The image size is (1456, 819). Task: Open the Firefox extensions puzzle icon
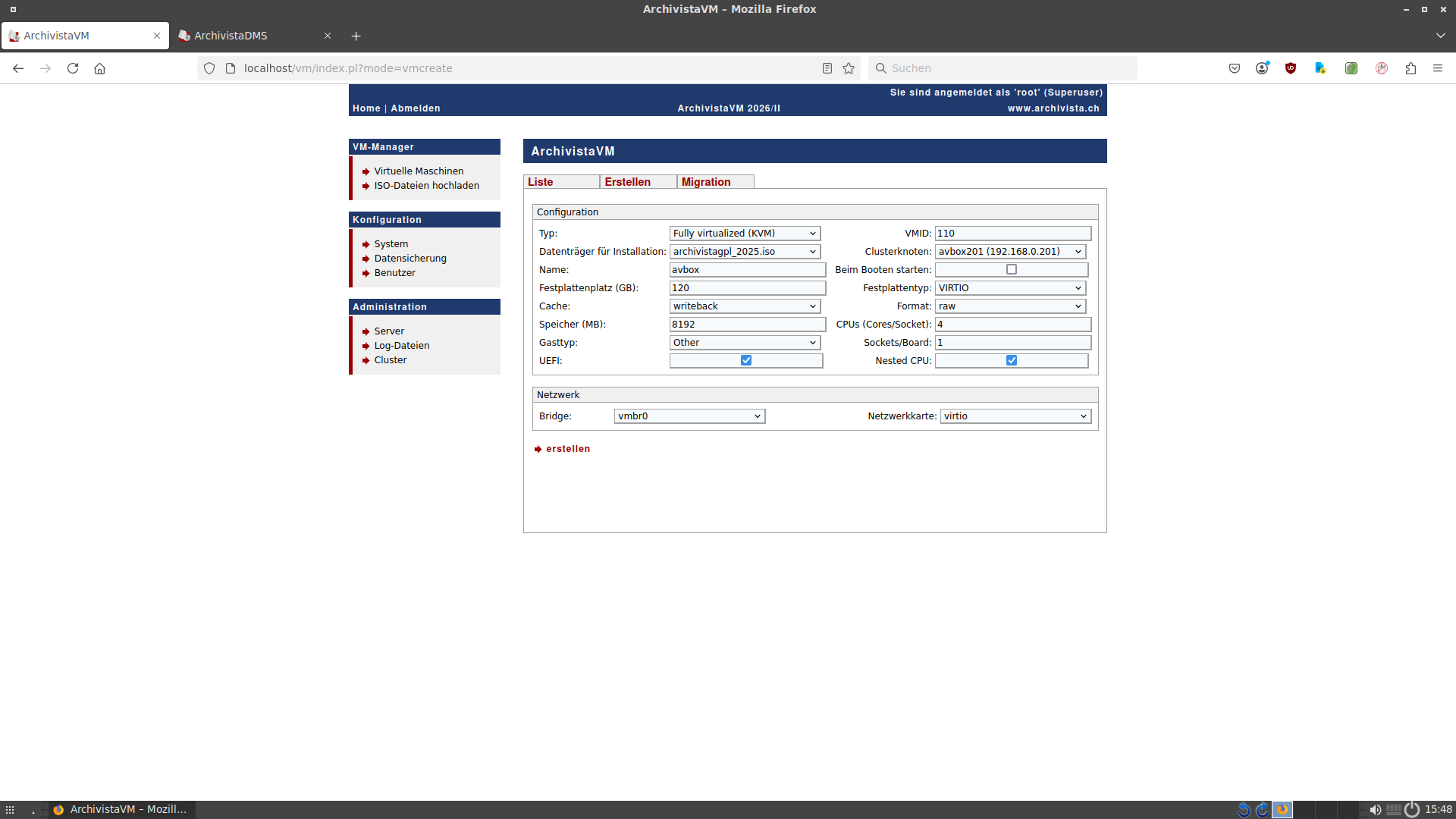[x=1410, y=68]
